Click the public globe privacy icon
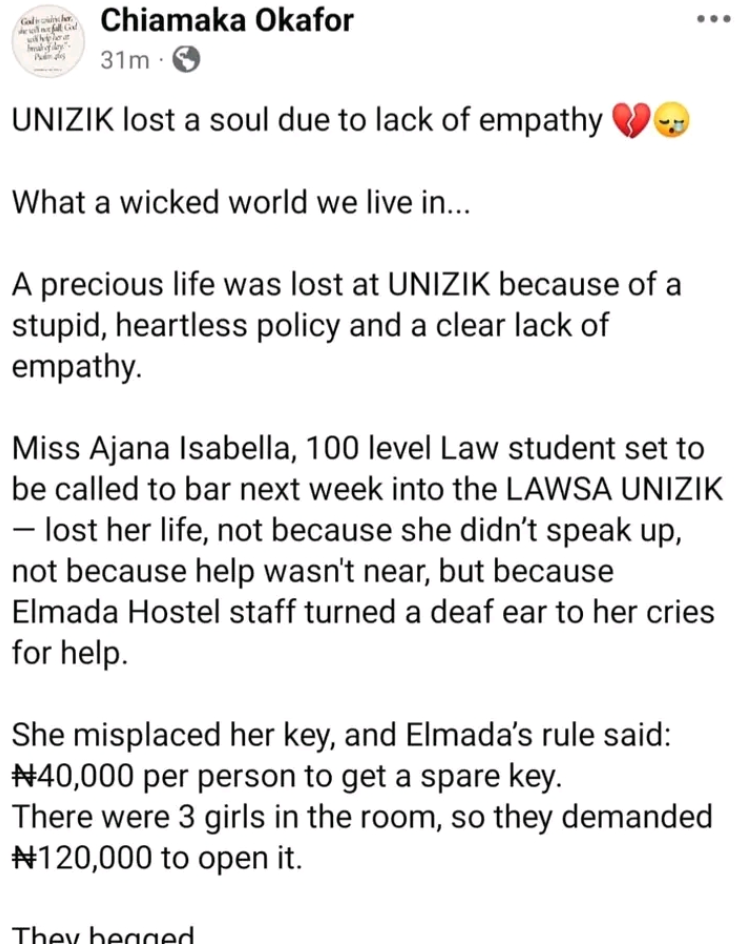The height and width of the screenshot is (944, 750). point(186,62)
